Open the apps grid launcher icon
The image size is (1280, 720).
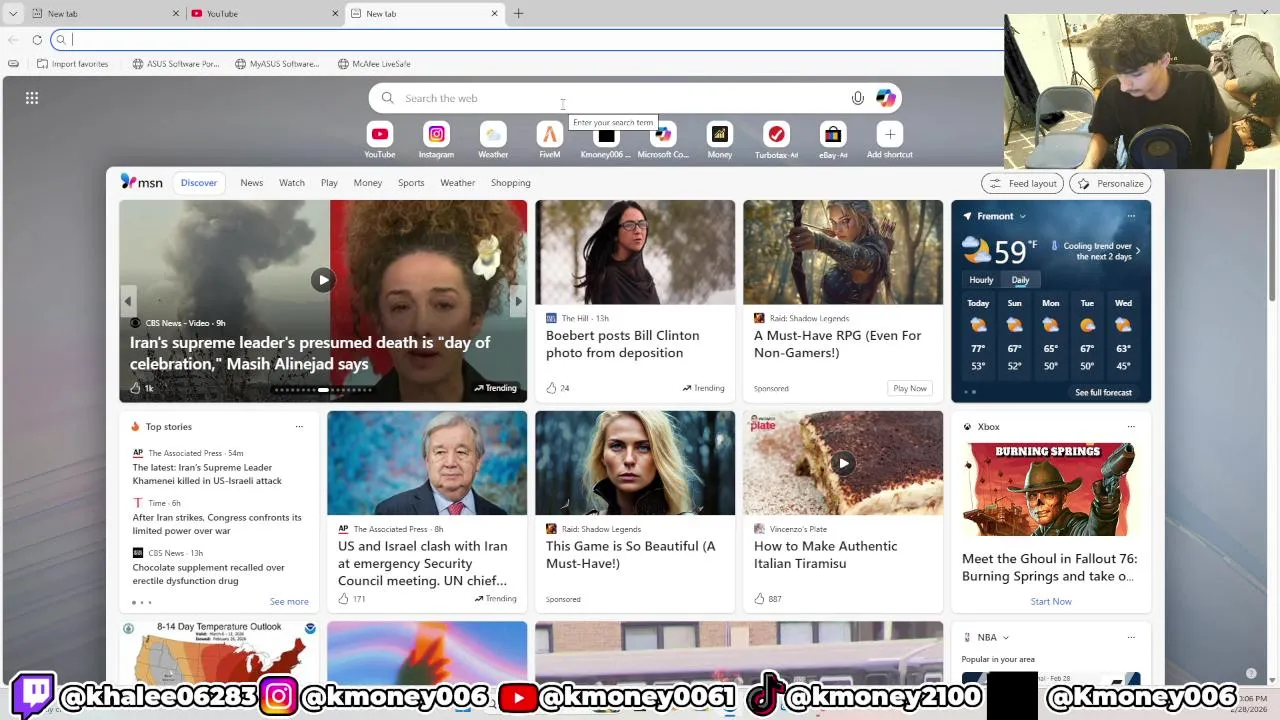(x=32, y=98)
